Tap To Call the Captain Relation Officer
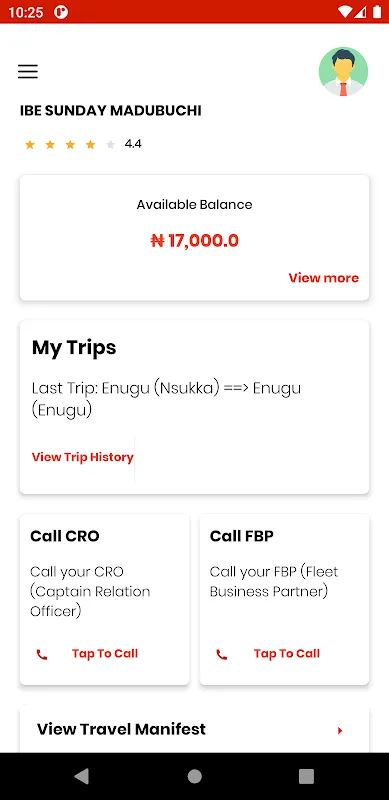 (x=105, y=654)
